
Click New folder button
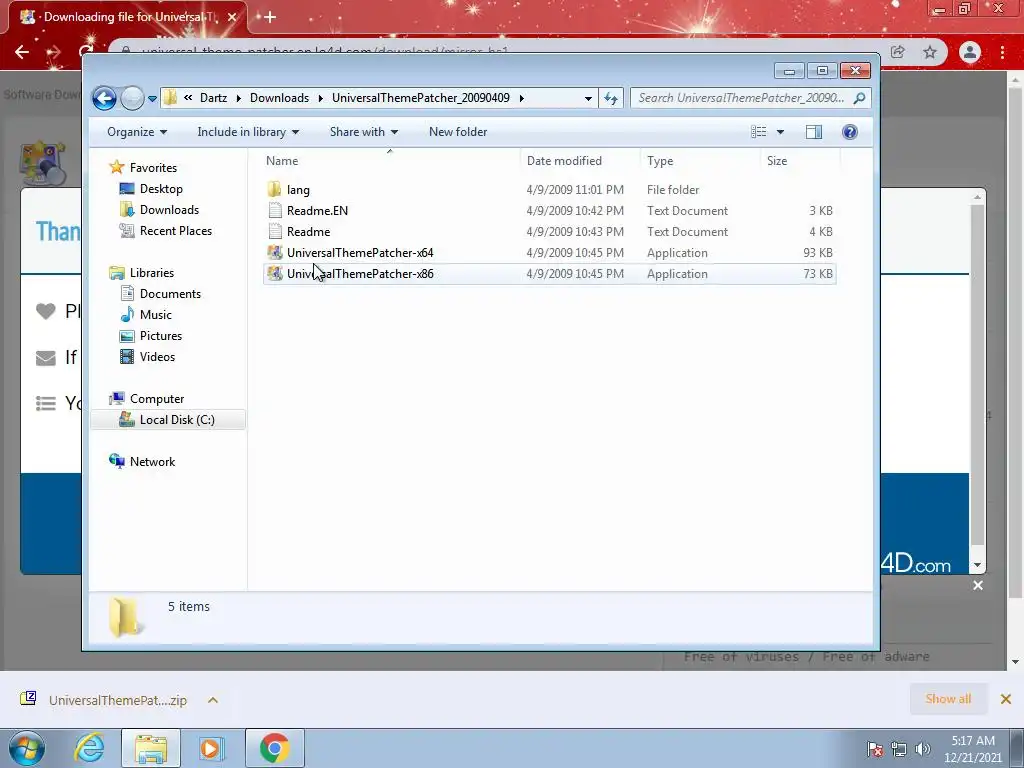(x=458, y=132)
